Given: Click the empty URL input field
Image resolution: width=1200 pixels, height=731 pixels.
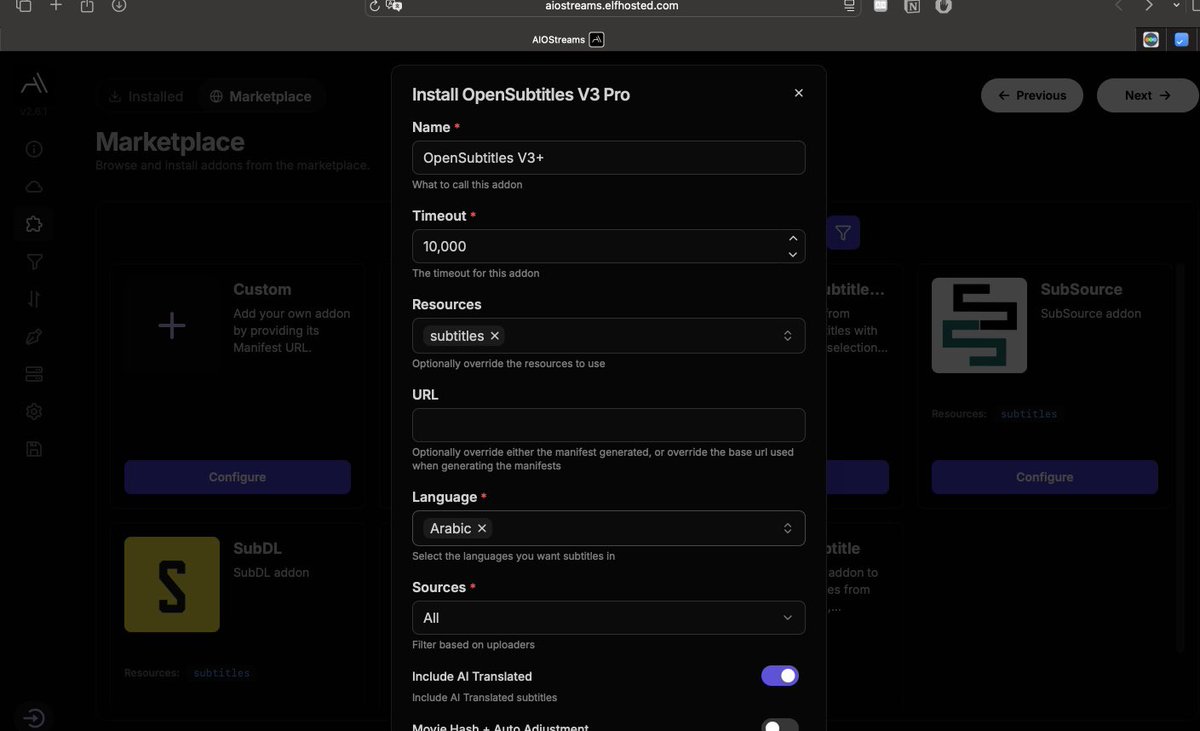Looking at the screenshot, I should coord(608,425).
